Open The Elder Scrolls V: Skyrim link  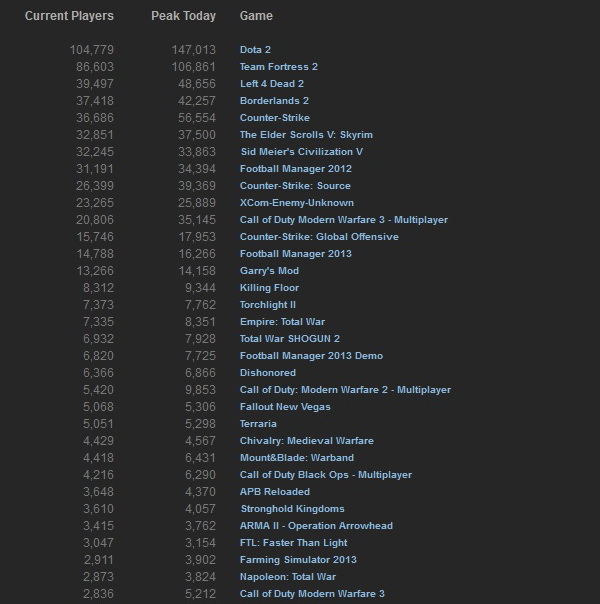pyautogui.click(x=306, y=135)
